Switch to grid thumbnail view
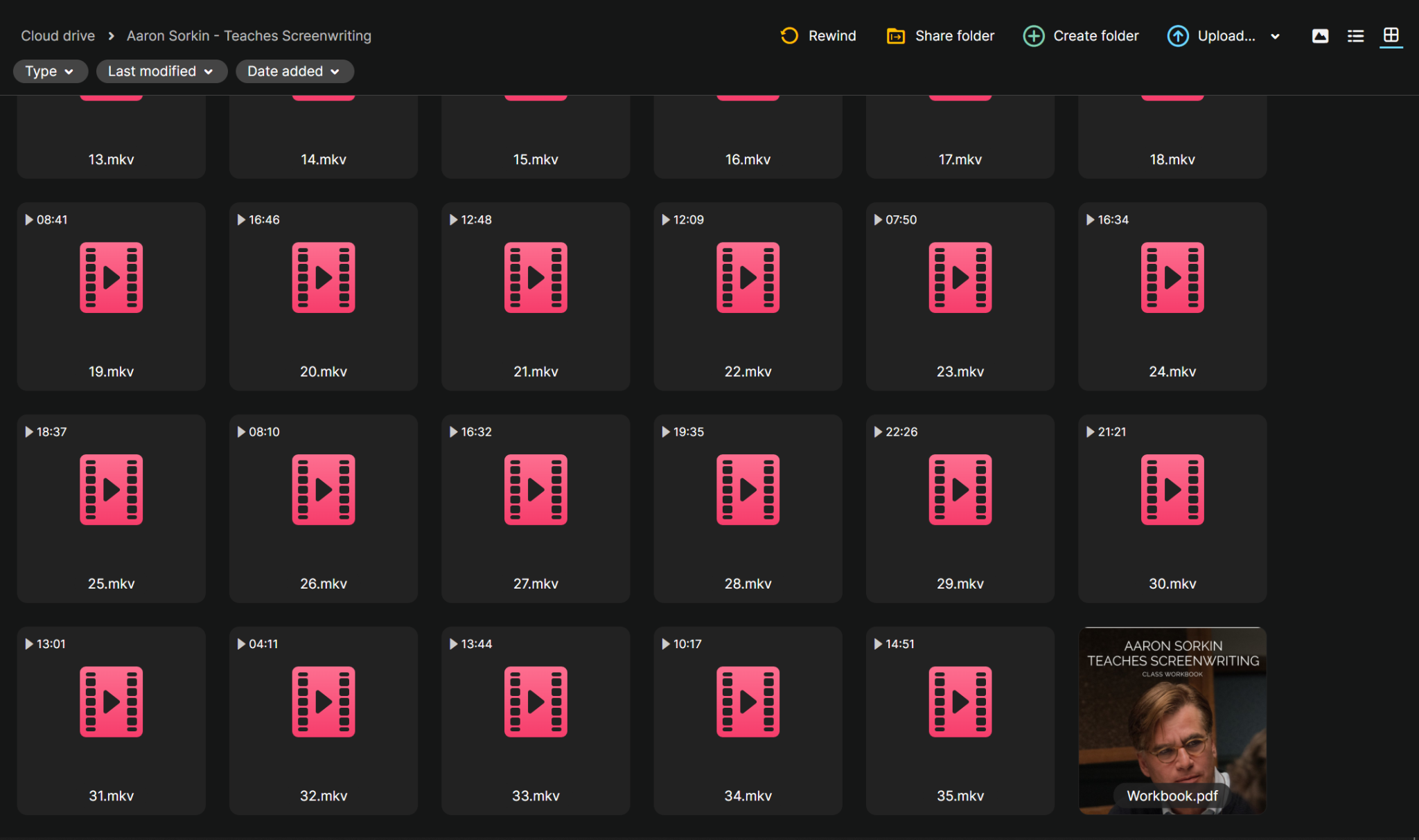 pos(1391,35)
